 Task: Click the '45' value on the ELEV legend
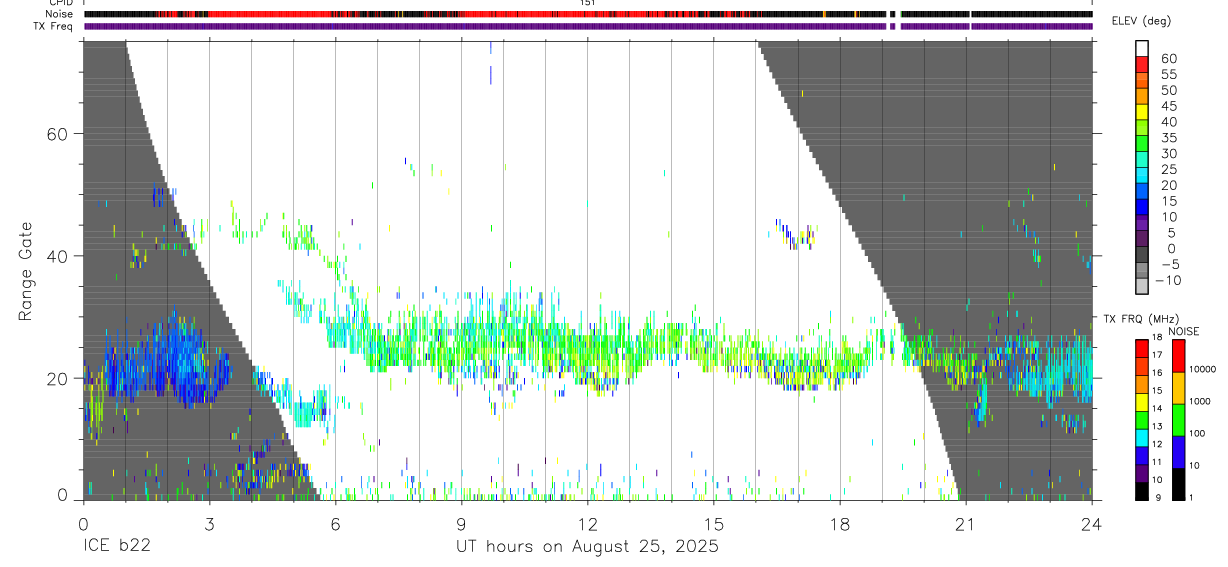pos(1167,106)
